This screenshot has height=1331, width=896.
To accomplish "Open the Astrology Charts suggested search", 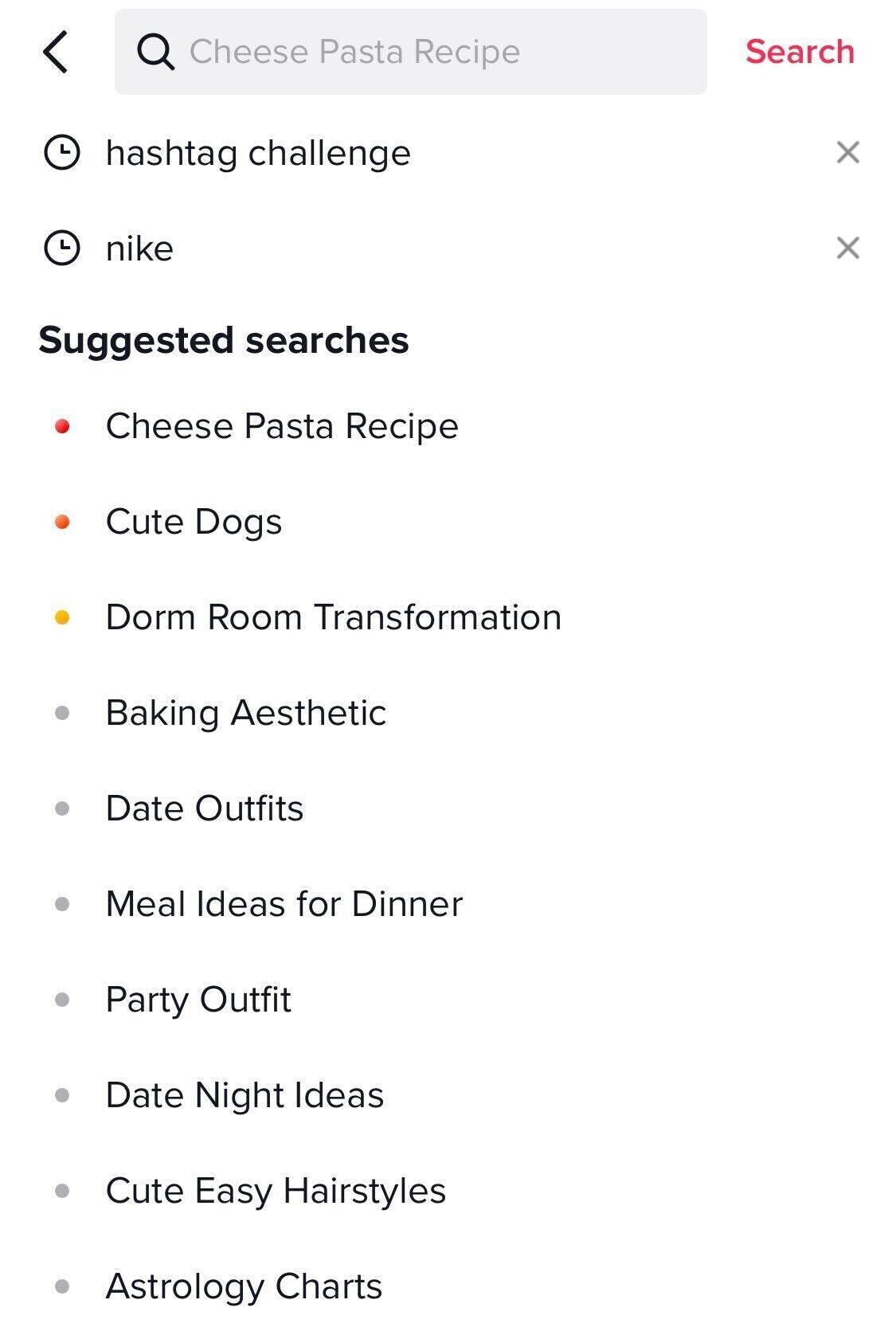I will [x=244, y=1286].
